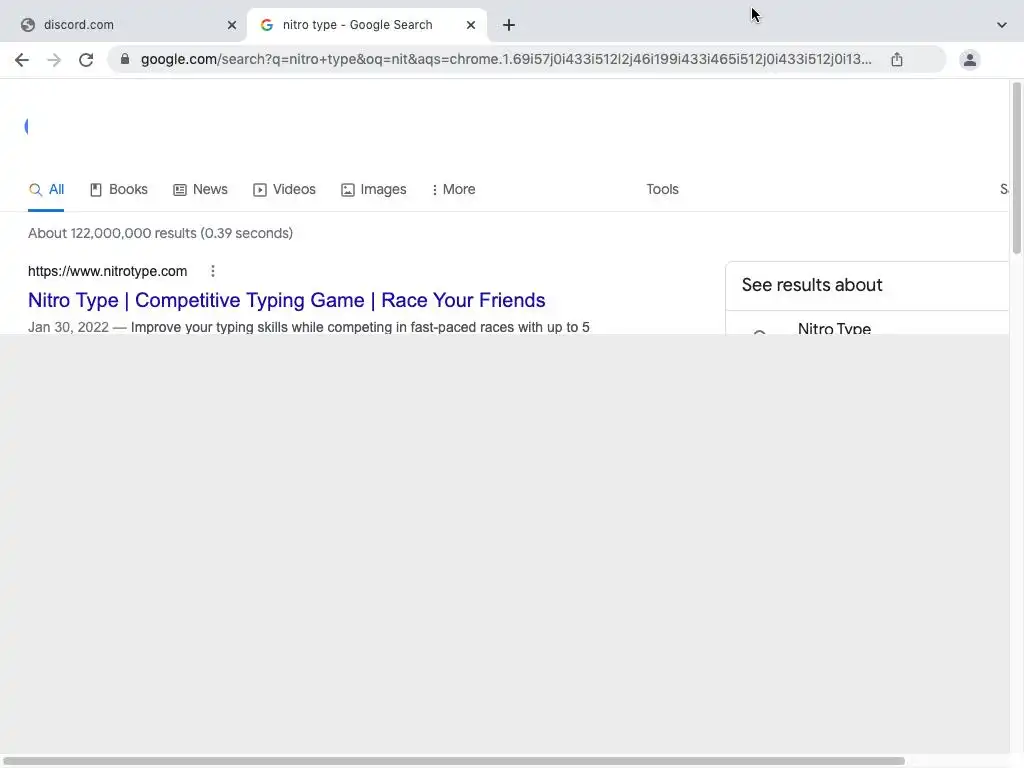Filter results by Books
The width and height of the screenshot is (1024, 768).
119,189
